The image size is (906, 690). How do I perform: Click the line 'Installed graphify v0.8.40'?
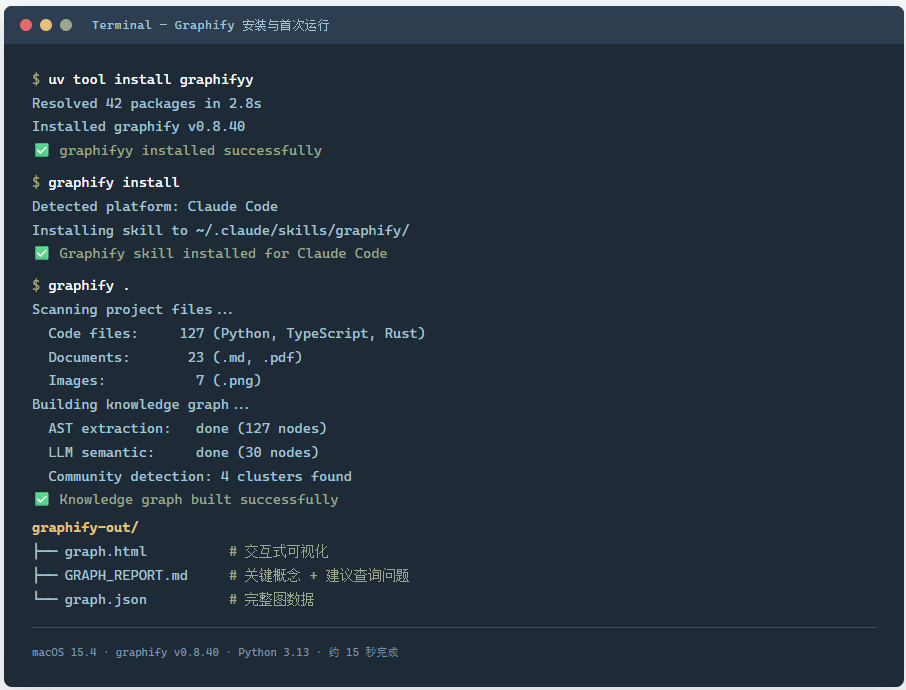pos(139,127)
